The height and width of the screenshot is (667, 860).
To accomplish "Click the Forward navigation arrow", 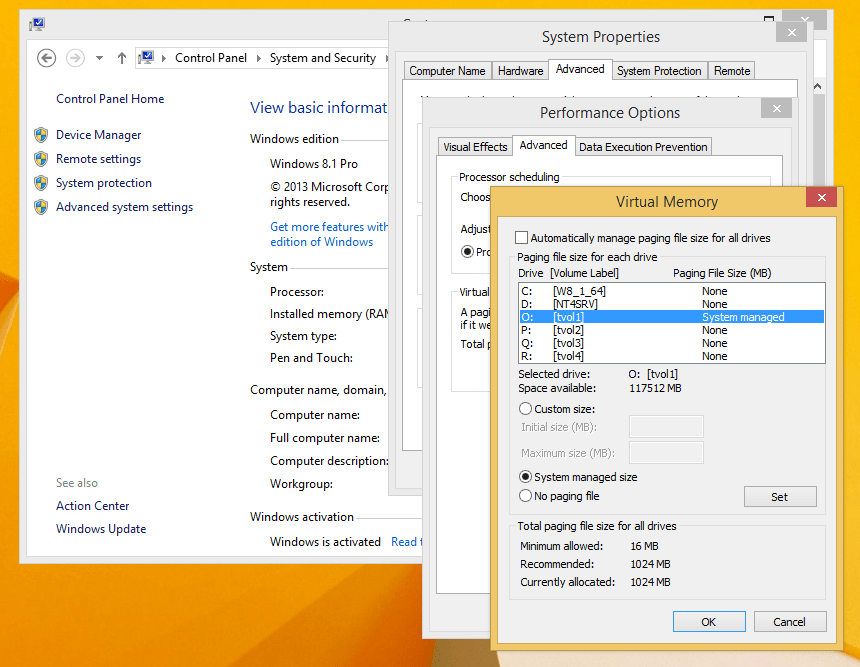I will pyautogui.click(x=75, y=58).
